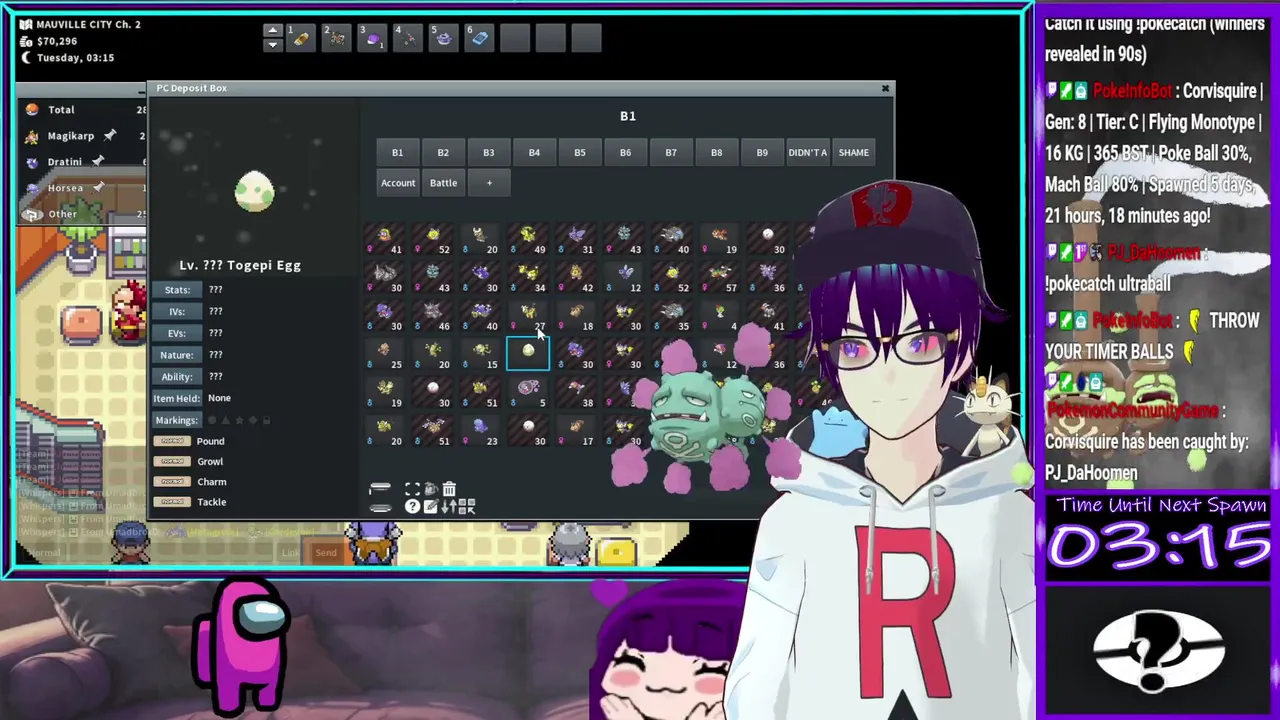Image resolution: width=1280 pixels, height=720 pixels.
Task: Toggle the circle marking
Action: [210, 420]
